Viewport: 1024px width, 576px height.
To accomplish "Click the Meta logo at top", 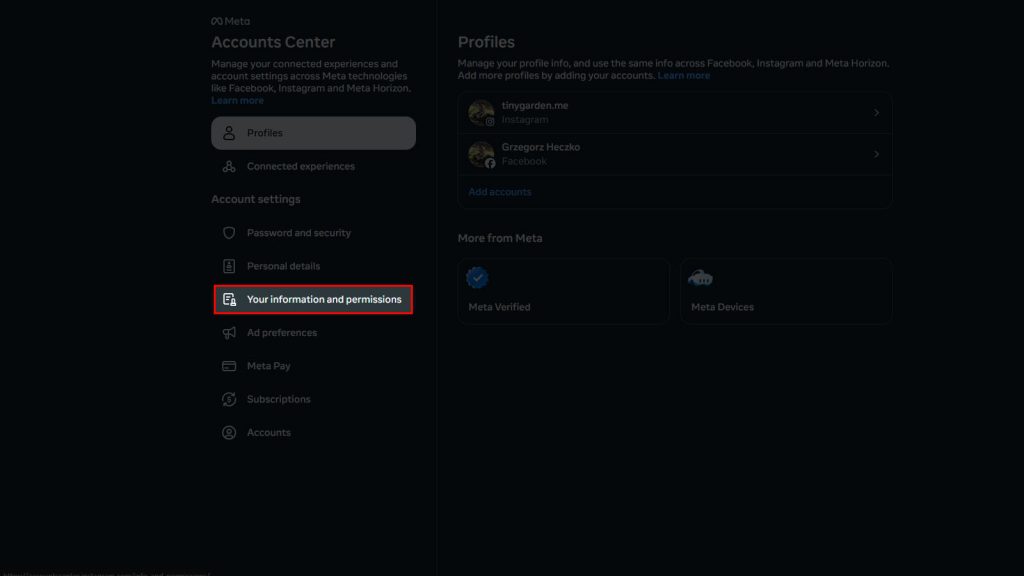I will [230, 21].
